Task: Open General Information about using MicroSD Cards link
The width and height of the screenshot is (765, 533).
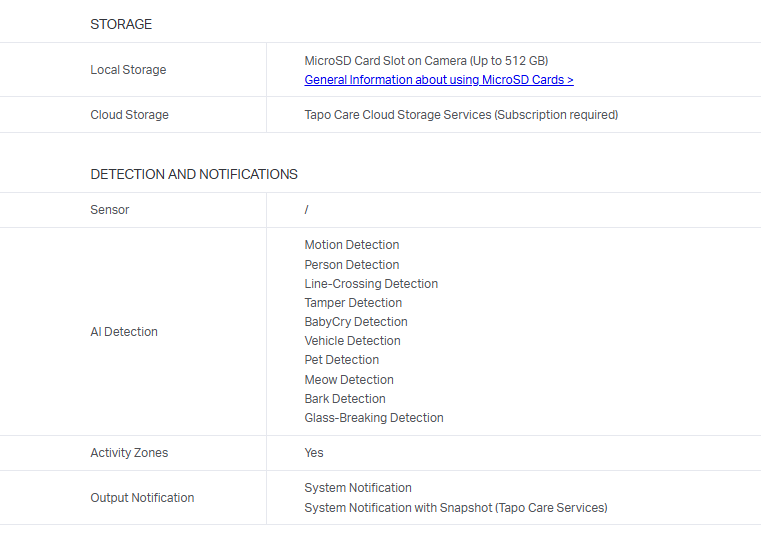Action: [x=439, y=80]
